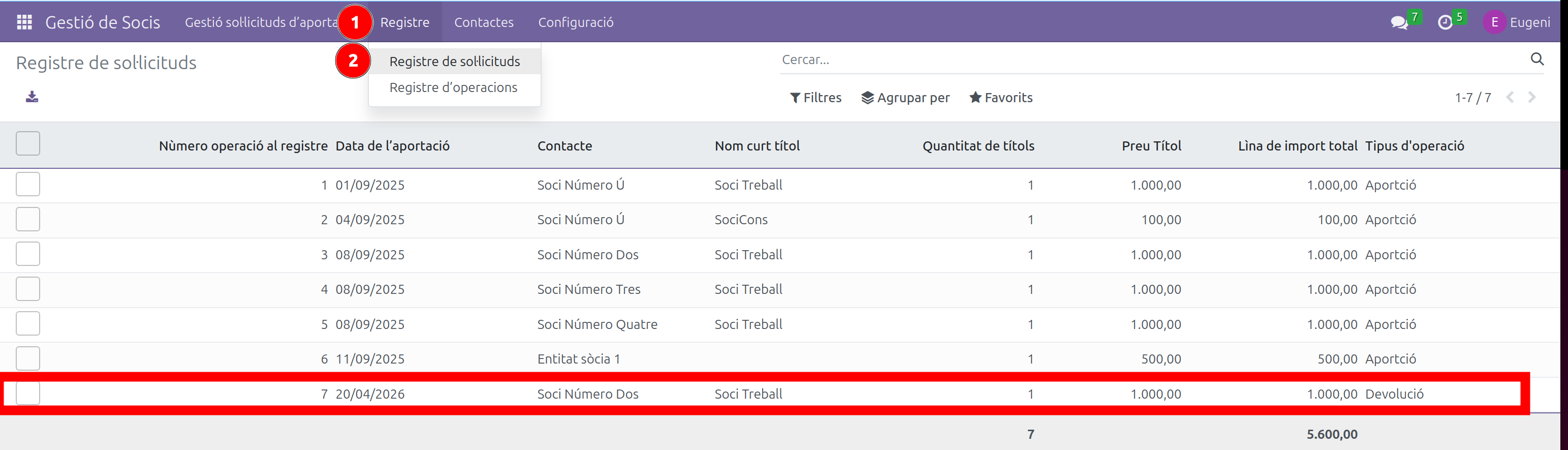Focus the Cercar search field
1568x450 pixels.
coord(1153,59)
